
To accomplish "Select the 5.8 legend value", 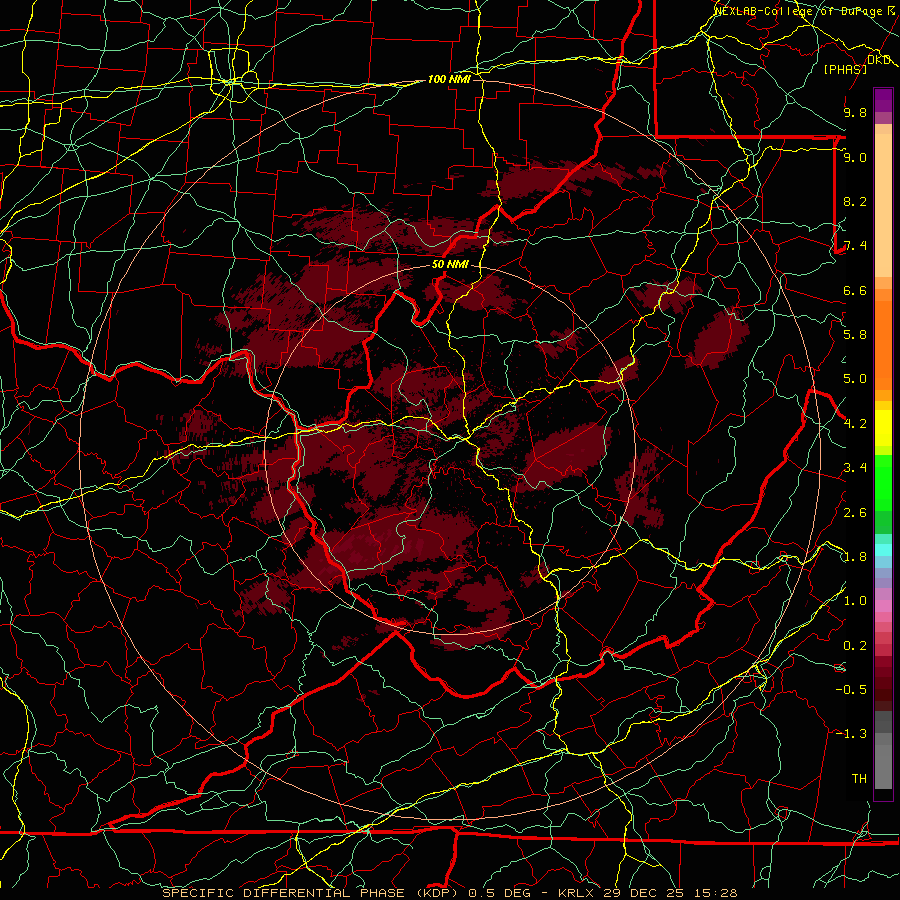I will tap(855, 335).
